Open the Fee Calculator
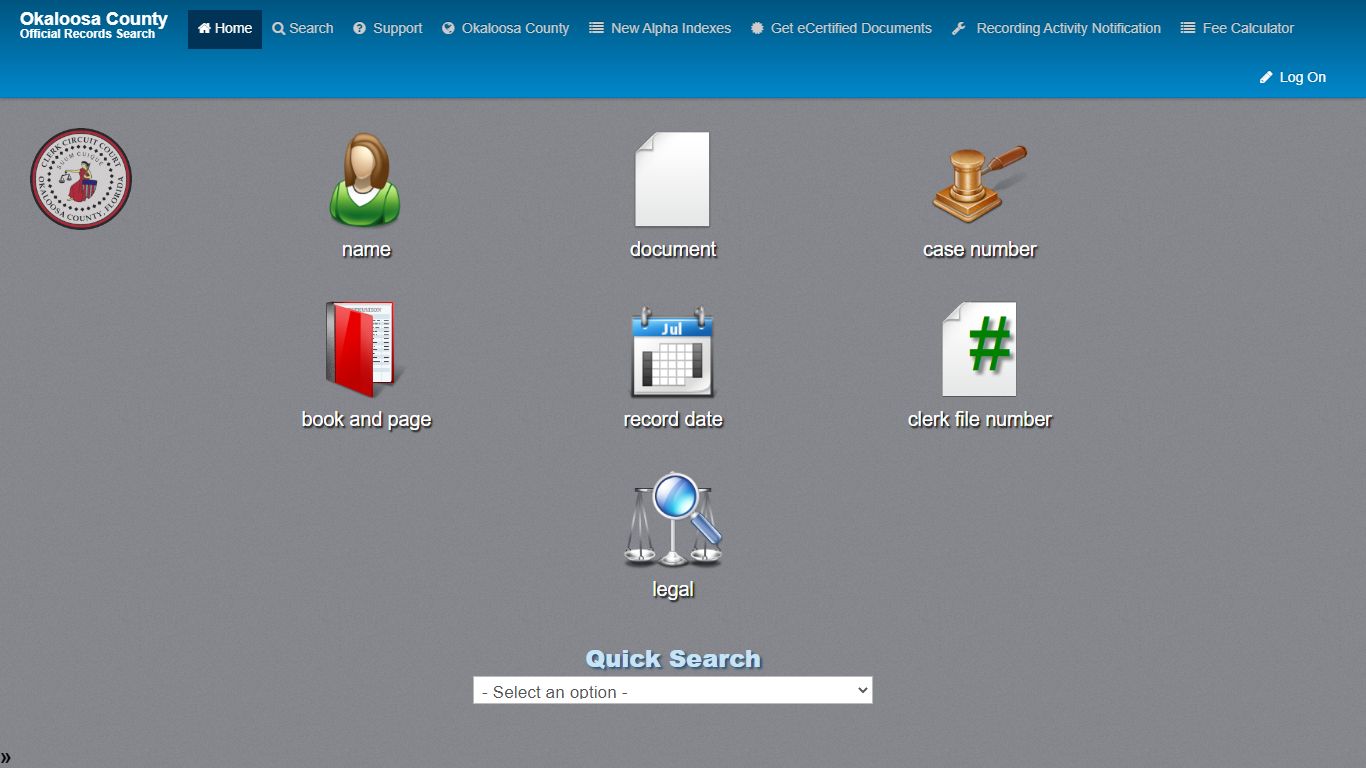1366x768 pixels. 1237,29
